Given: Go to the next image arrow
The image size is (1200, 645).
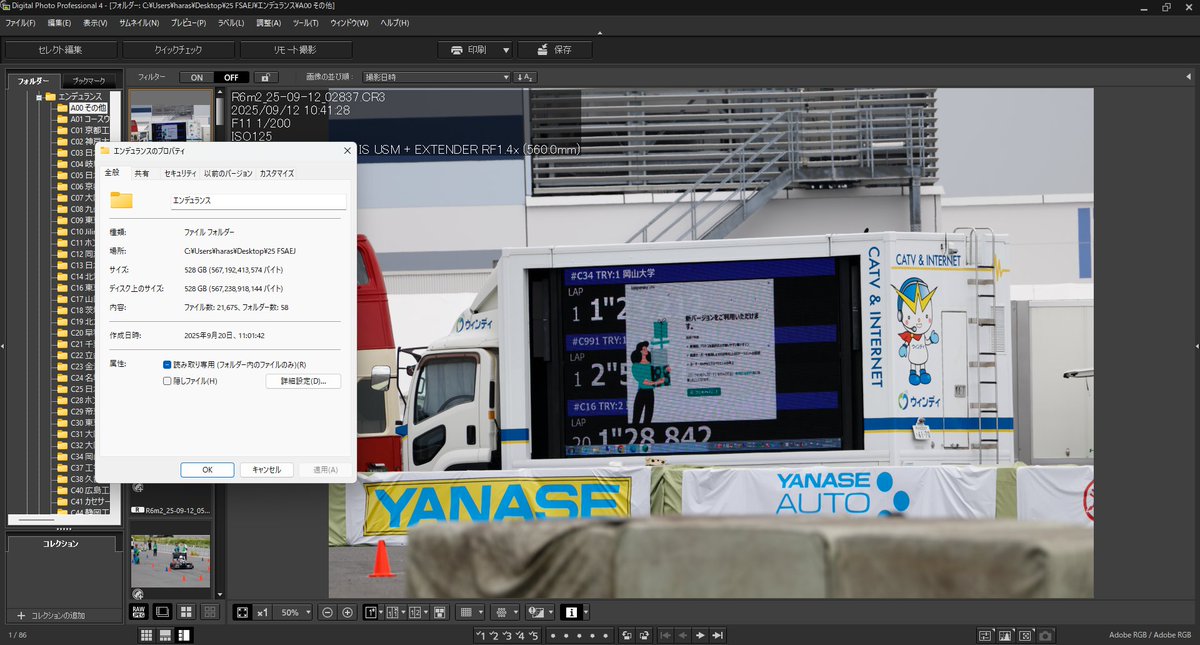Looking at the screenshot, I should click(x=700, y=635).
